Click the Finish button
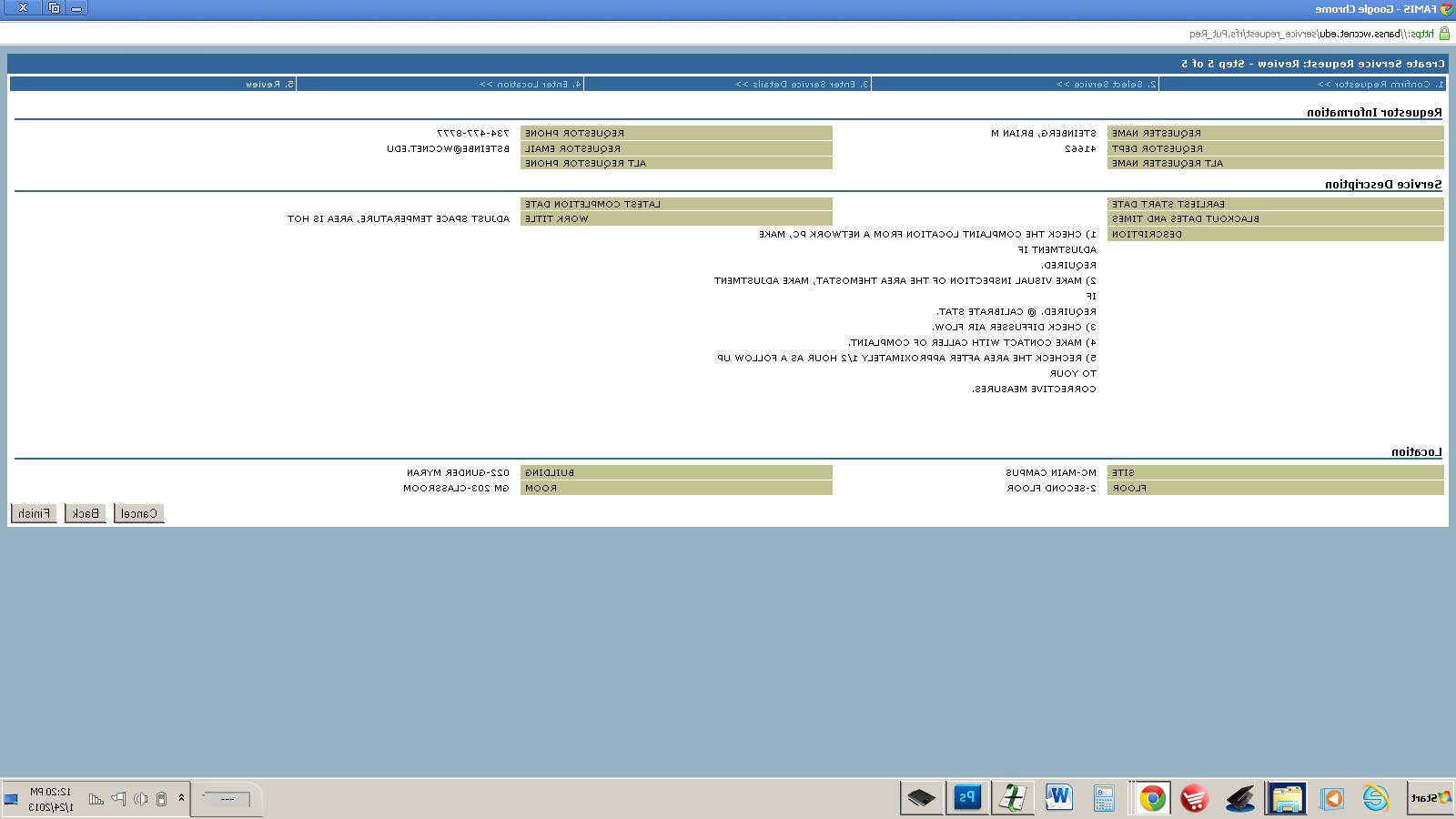Screen dimensions: 1456x819 [x=34, y=513]
